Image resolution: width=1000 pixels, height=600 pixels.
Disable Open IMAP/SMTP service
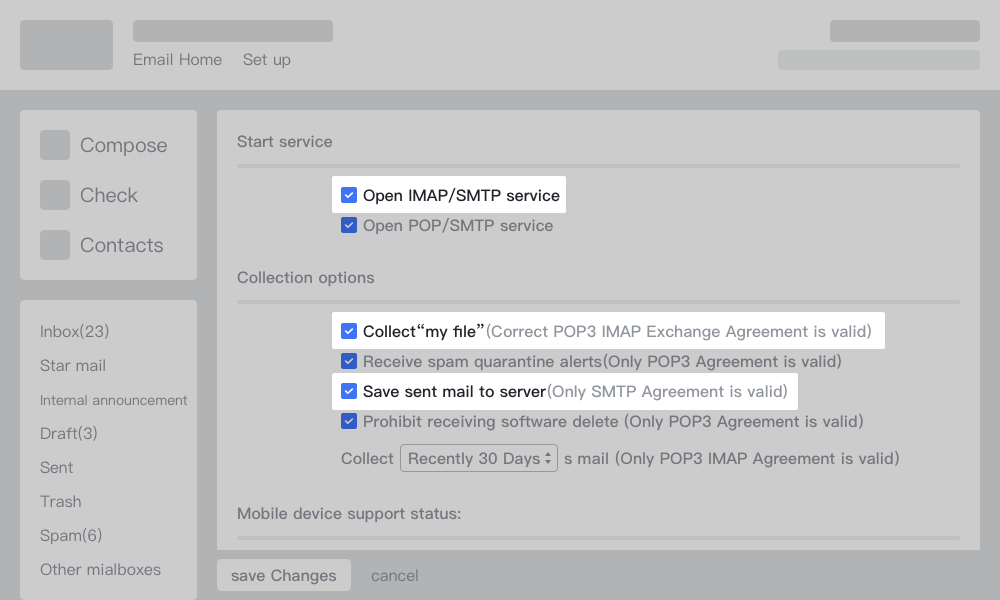[x=349, y=195]
